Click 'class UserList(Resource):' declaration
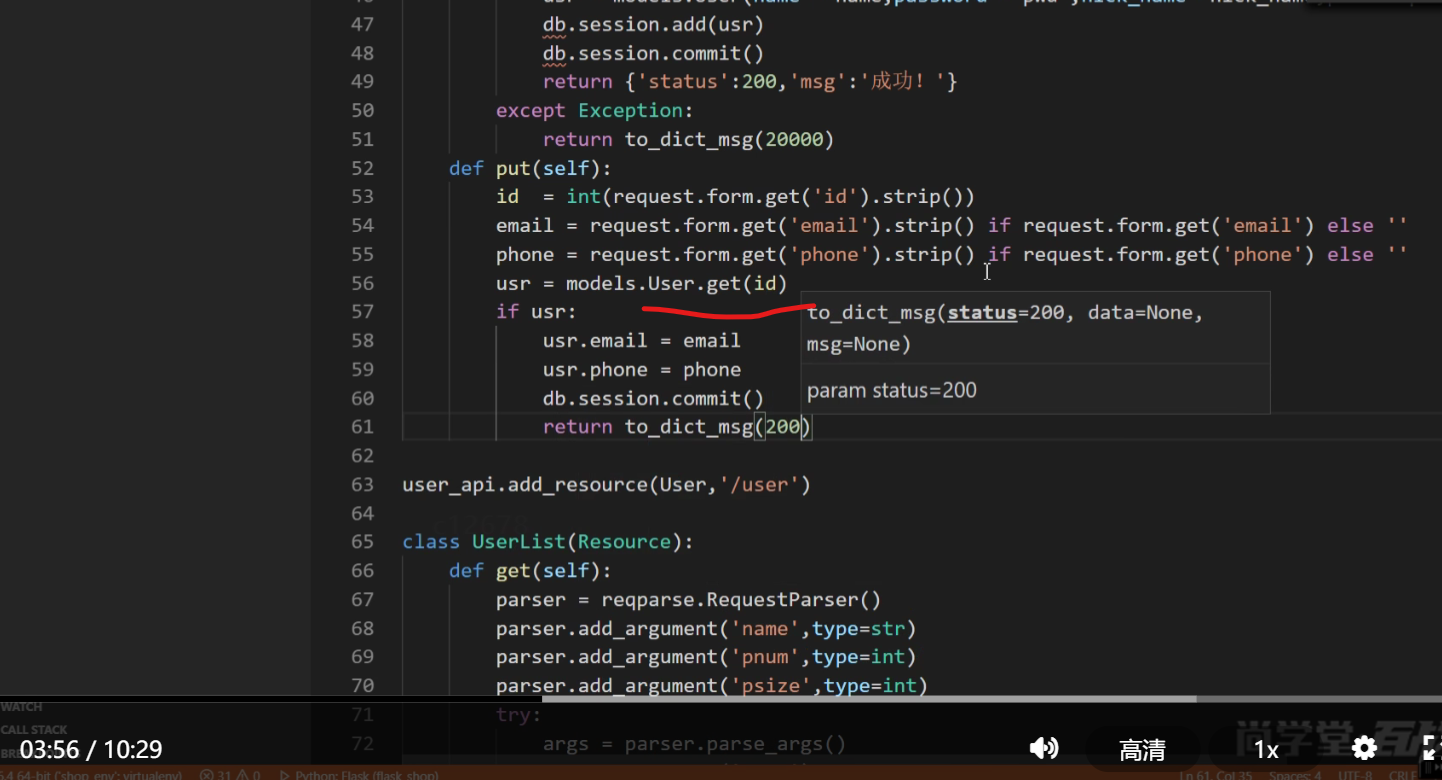The width and height of the screenshot is (1442, 780). click(548, 542)
